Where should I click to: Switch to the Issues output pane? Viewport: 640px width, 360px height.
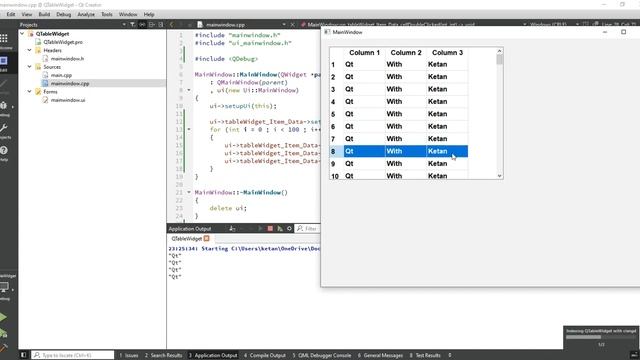click(x=129, y=355)
